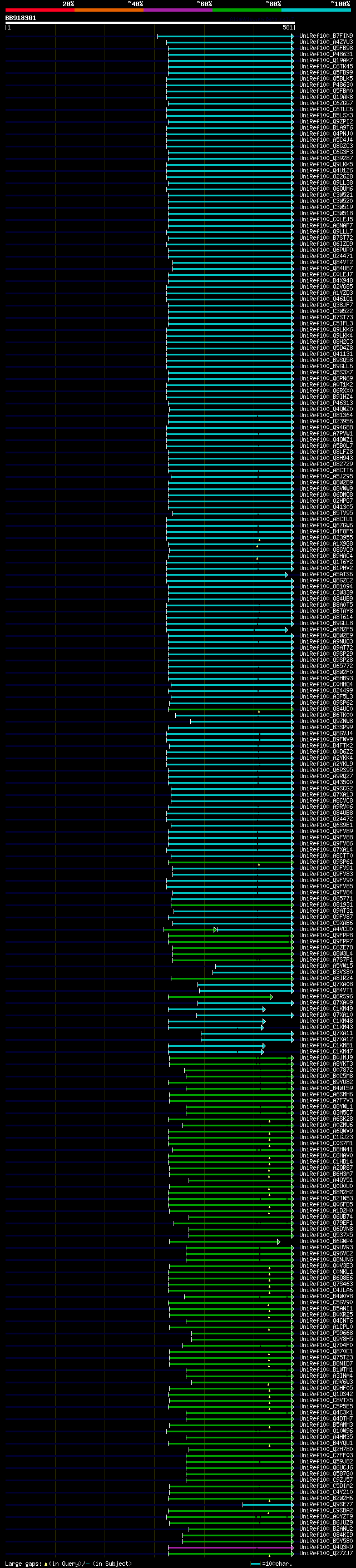Select hit label UniRef100_P59668
Screen dimensions: 356x1568
pyautogui.click(x=326, y=1333)
